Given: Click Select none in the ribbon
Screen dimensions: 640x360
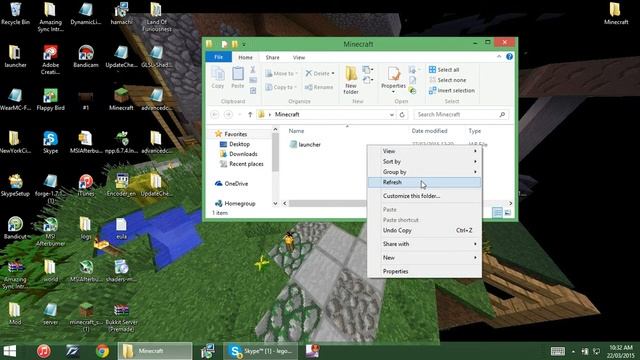Looking at the screenshot, I should point(447,80).
